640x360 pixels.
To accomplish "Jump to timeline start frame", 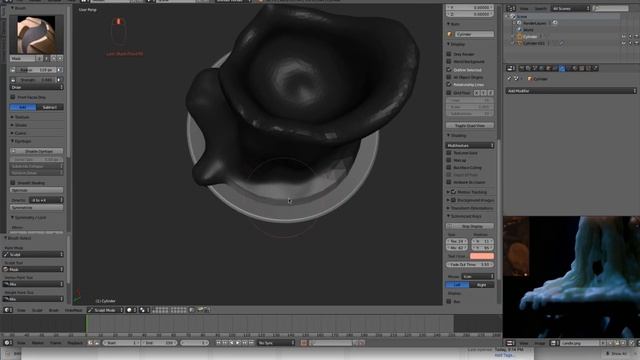I will click(x=218, y=343).
